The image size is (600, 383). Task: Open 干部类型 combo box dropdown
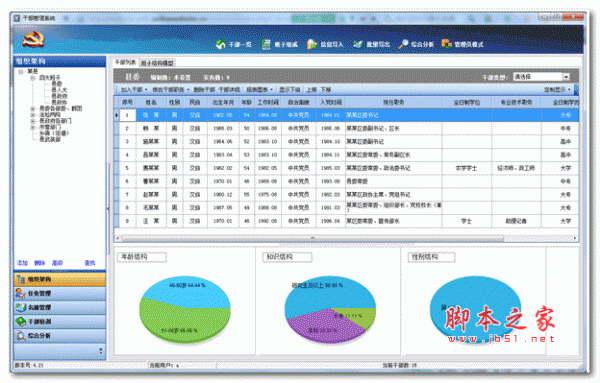[566, 77]
